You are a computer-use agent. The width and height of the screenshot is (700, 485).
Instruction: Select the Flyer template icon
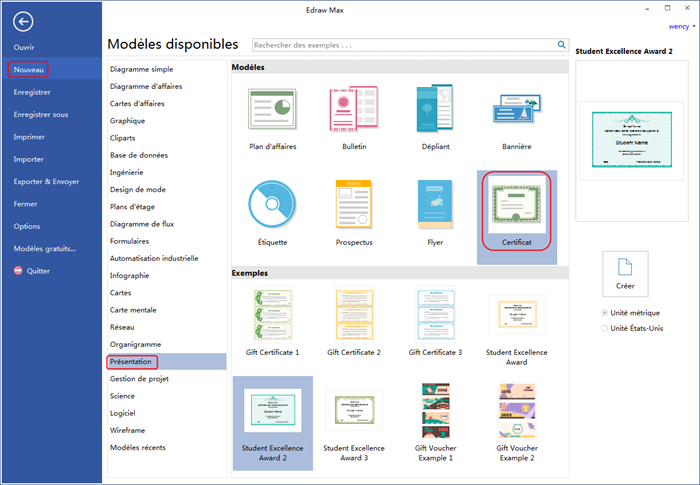435,204
